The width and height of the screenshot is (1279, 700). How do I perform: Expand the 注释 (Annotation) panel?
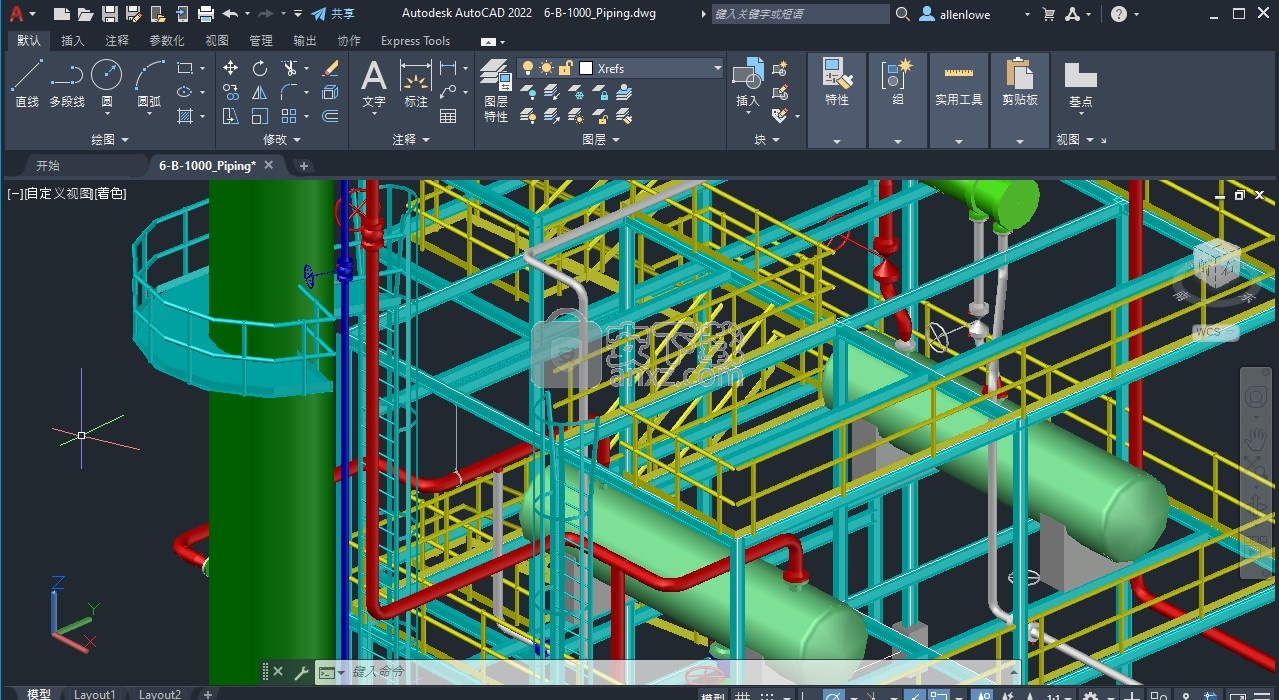(x=411, y=140)
